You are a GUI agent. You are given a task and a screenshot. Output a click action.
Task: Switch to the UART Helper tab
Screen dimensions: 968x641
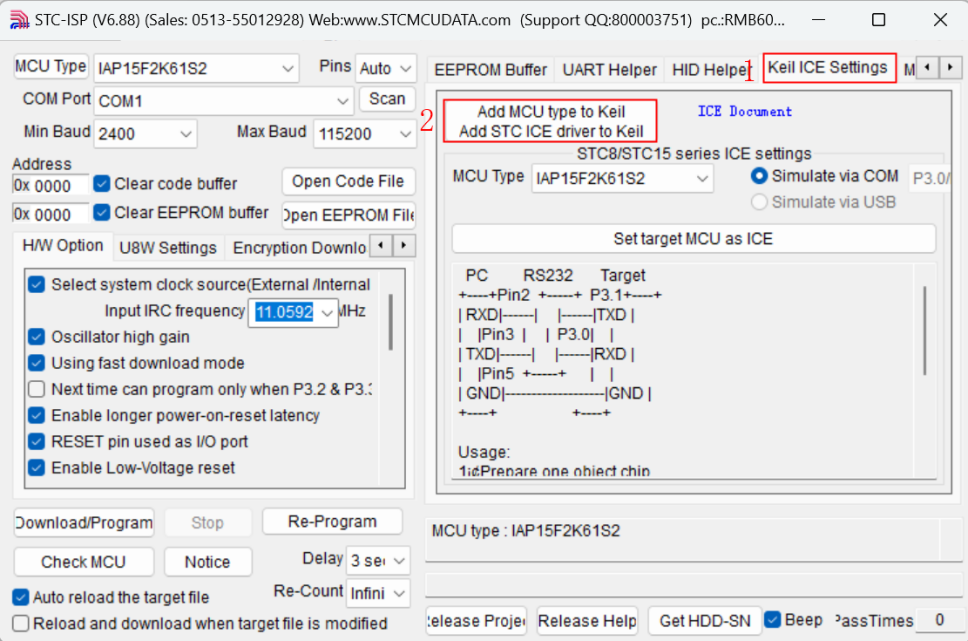pyautogui.click(x=609, y=70)
